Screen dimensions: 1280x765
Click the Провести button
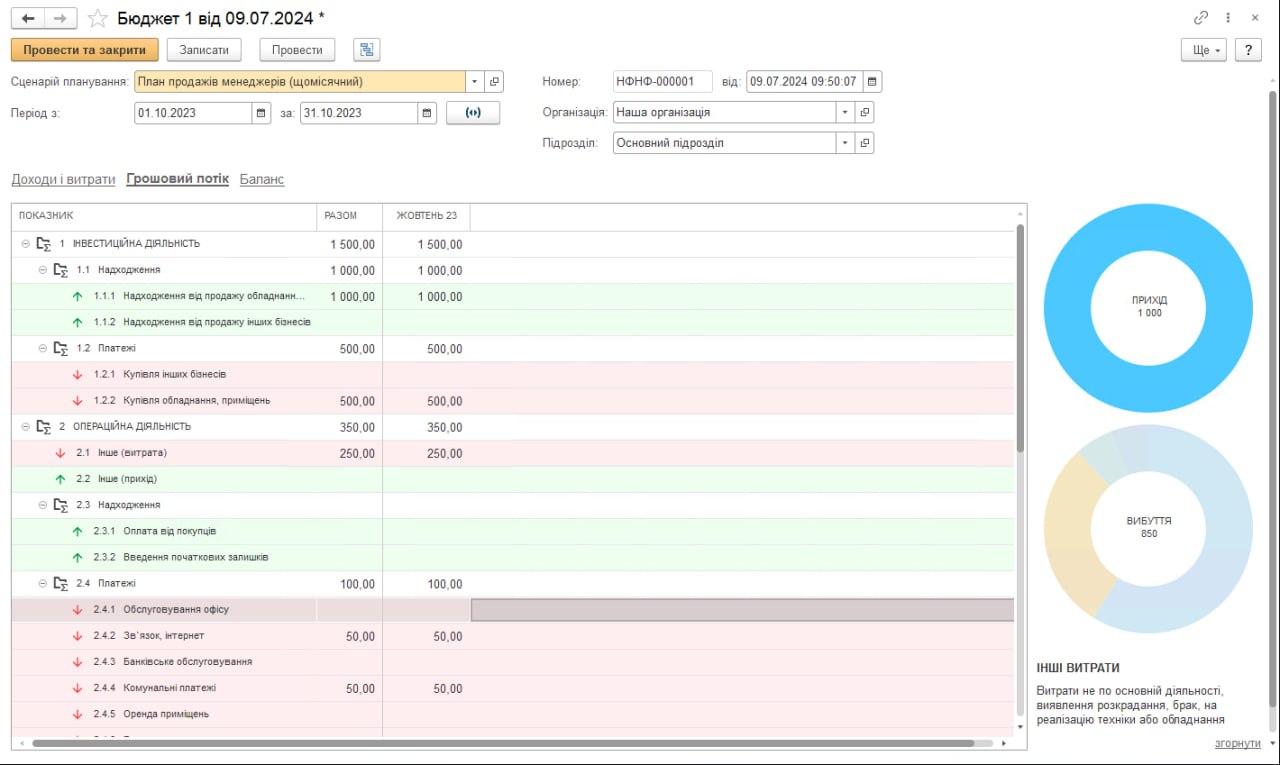click(x=297, y=50)
